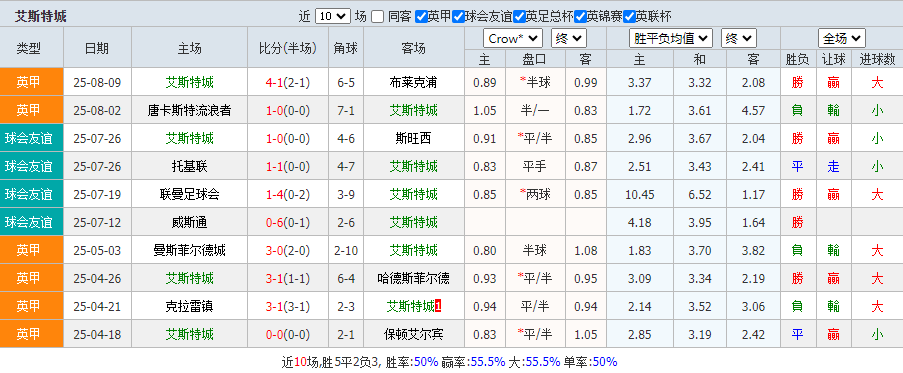Screen dimensions: 903x373
Task: Click the 1-4(0-2) score
Action: coord(287,194)
